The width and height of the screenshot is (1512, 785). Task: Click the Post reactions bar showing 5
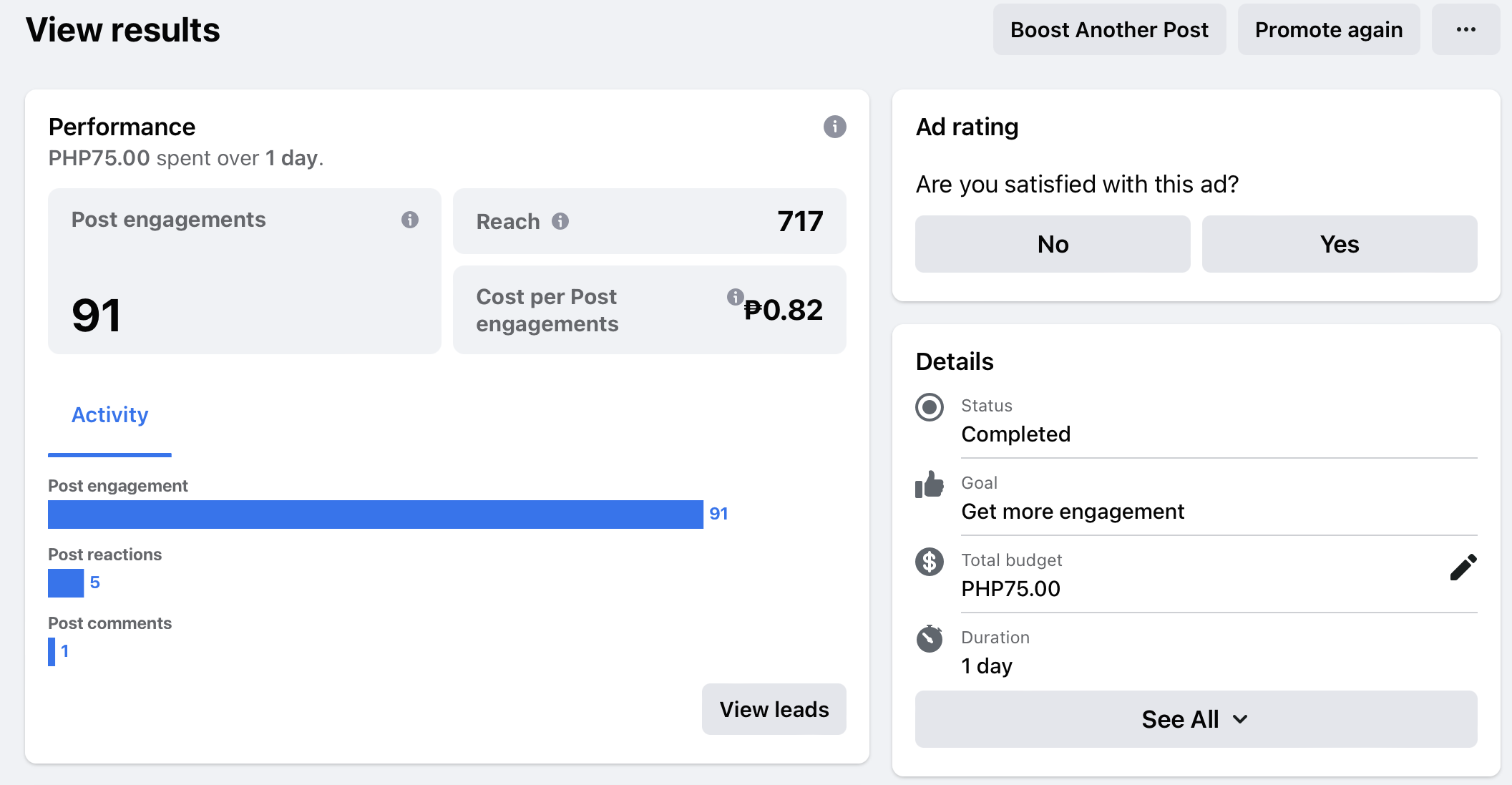pos(66,583)
